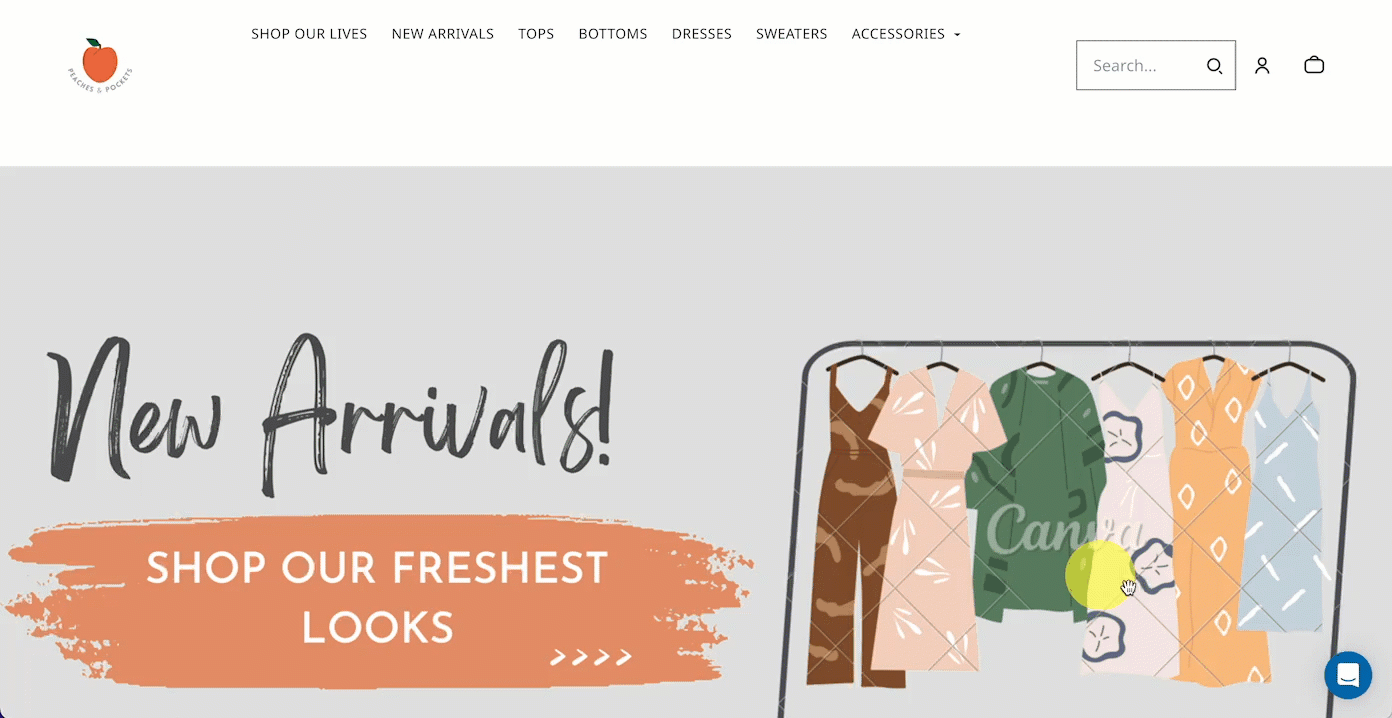Click the white arrows on the orange banner
The height and width of the screenshot is (718, 1392).
pos(591,657)
